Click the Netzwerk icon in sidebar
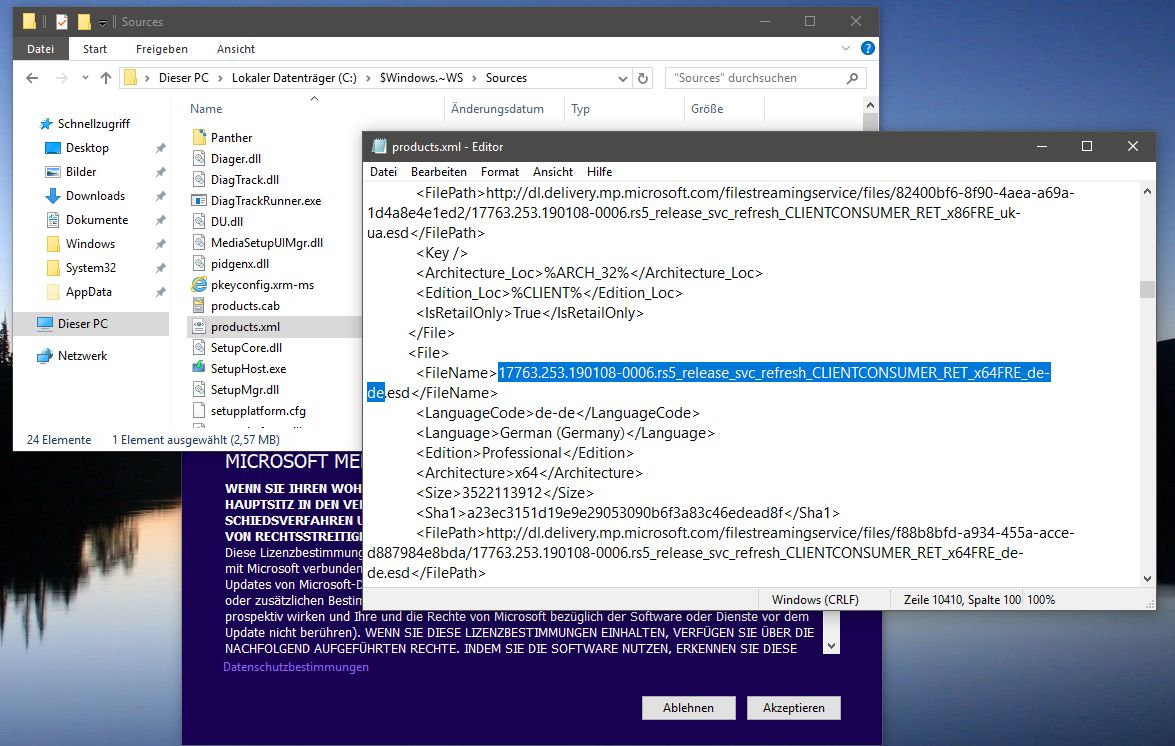Image resolution: width=1175 pixels, height=746 pixels. (x=45, y=356)
